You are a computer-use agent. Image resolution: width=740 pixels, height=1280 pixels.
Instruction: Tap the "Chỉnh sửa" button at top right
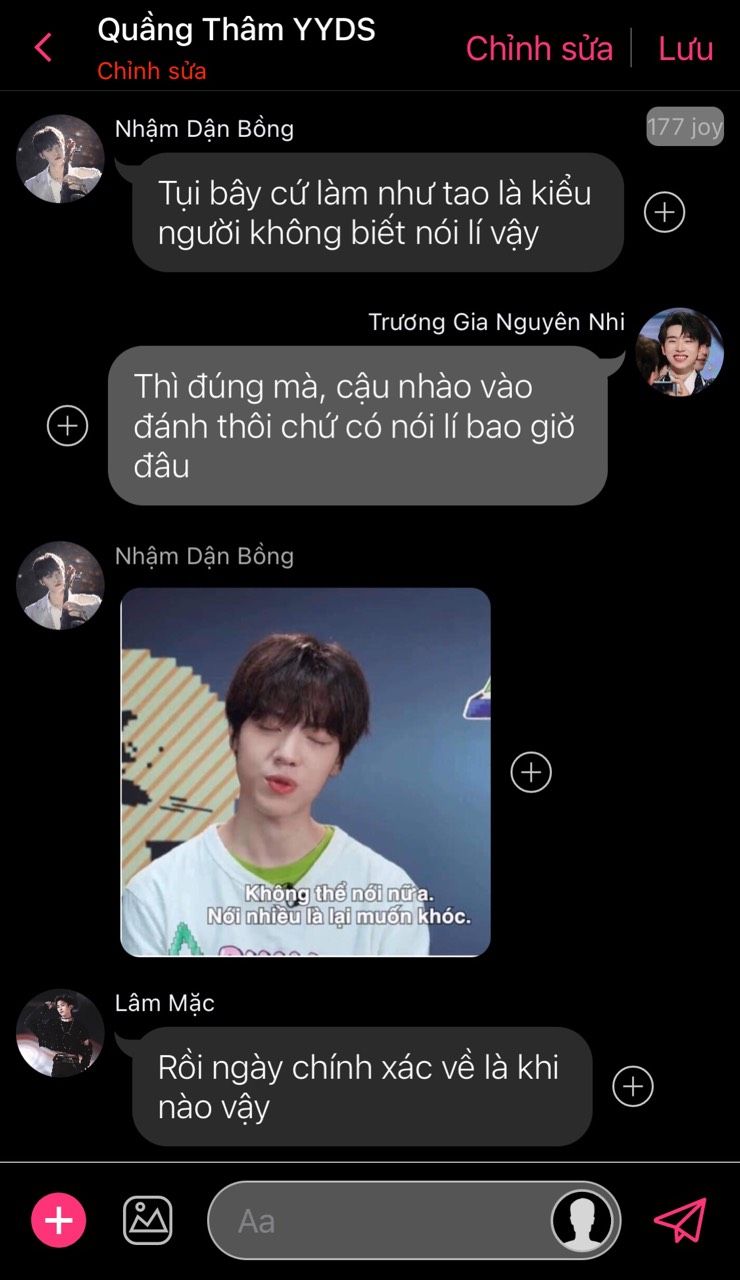tap(539, 48)
